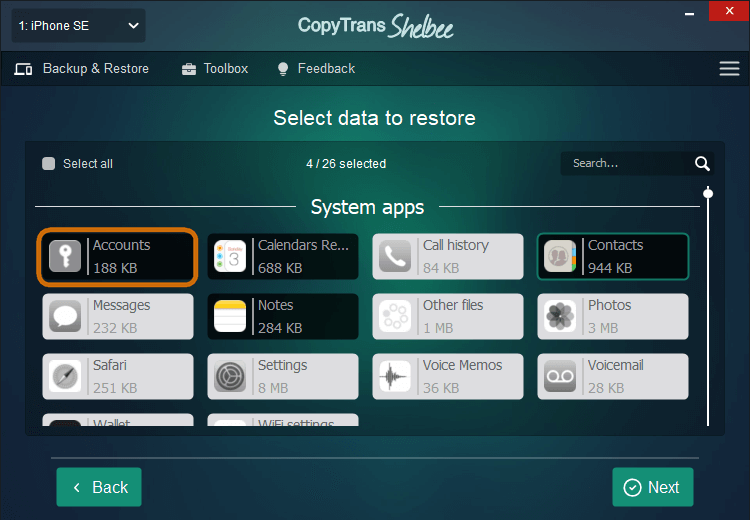This screenshot has width=750, height=520.
Task: Click the Feedback lightbulb icon
Action: [x=283, y=69]
